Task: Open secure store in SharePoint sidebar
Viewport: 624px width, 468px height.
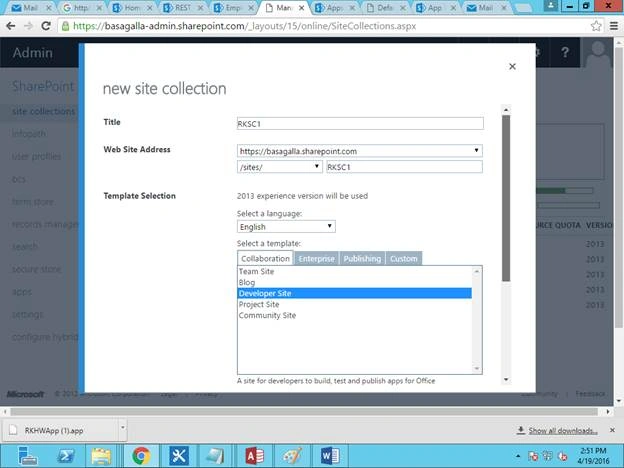Action: 36,269
